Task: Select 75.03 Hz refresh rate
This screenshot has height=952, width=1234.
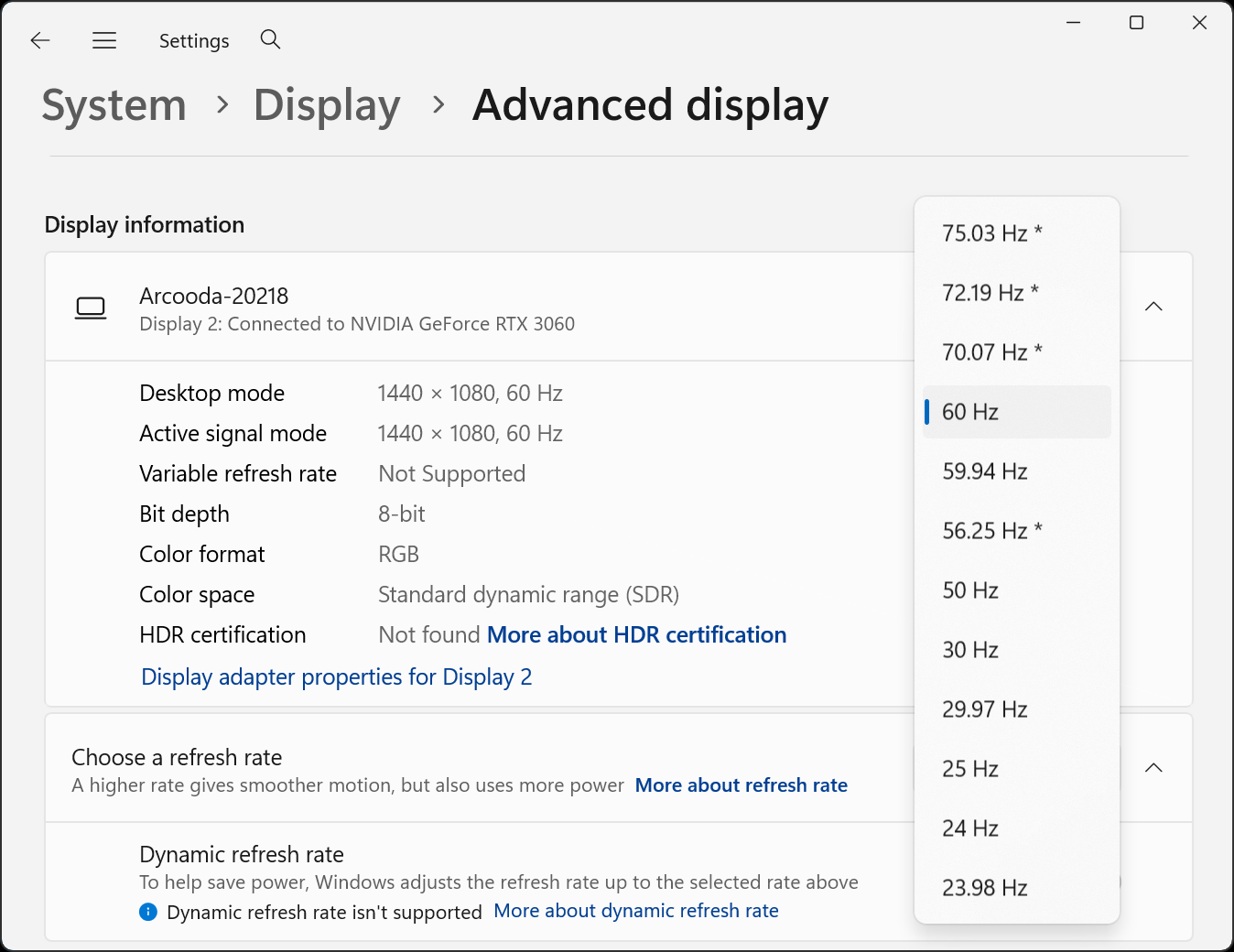Action: tap(1016, 233)
